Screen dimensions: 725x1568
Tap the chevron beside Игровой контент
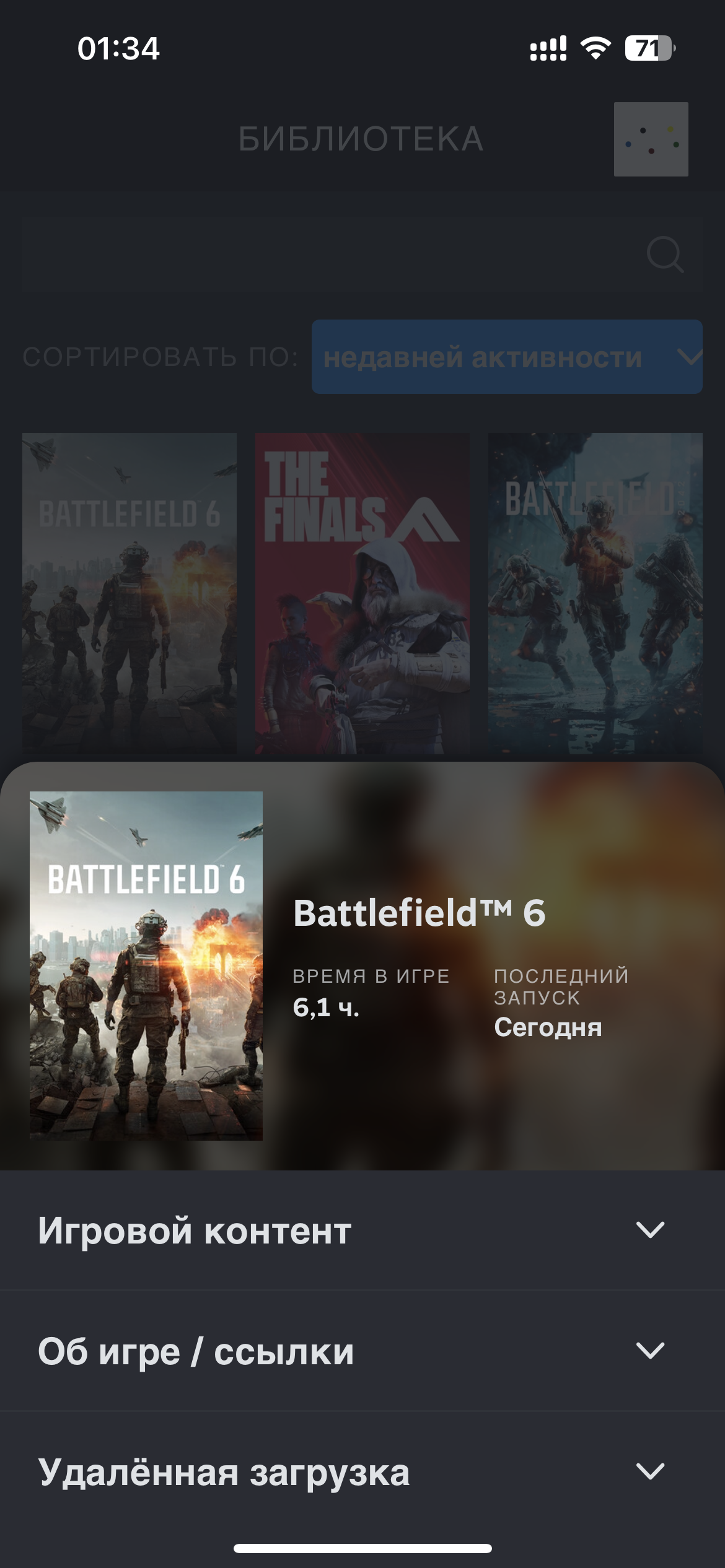[651, 1230]
